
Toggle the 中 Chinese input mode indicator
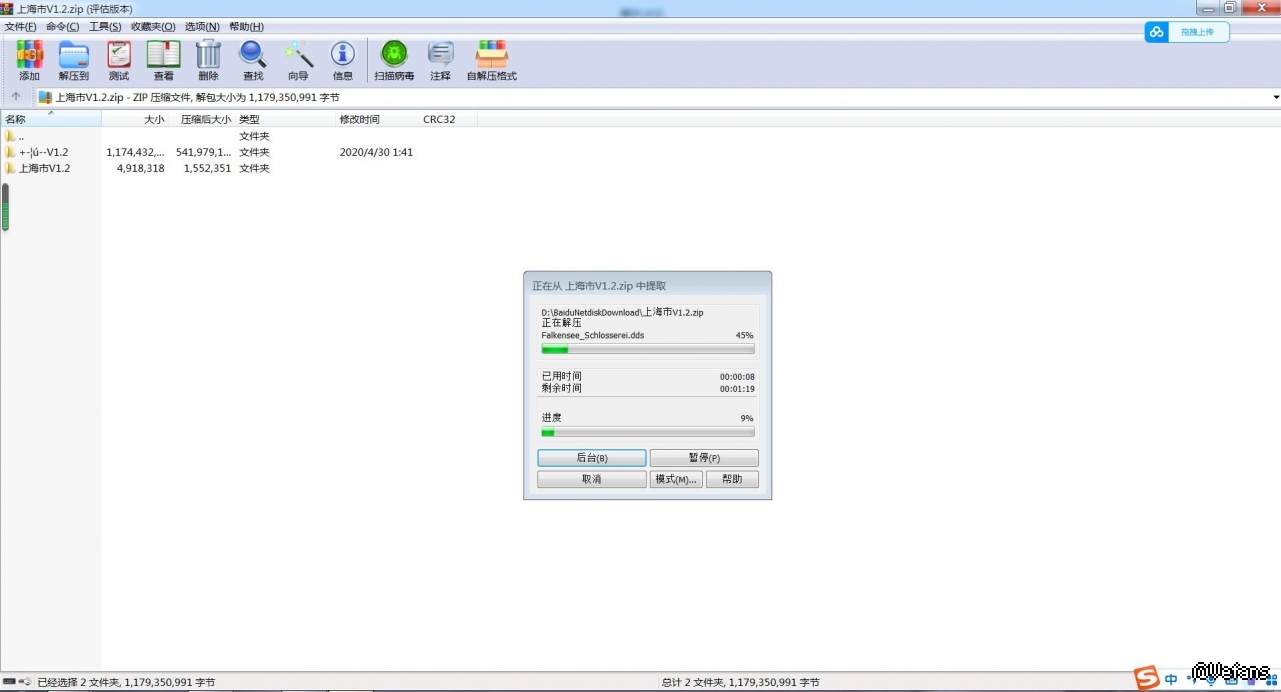coord(1171,678)
